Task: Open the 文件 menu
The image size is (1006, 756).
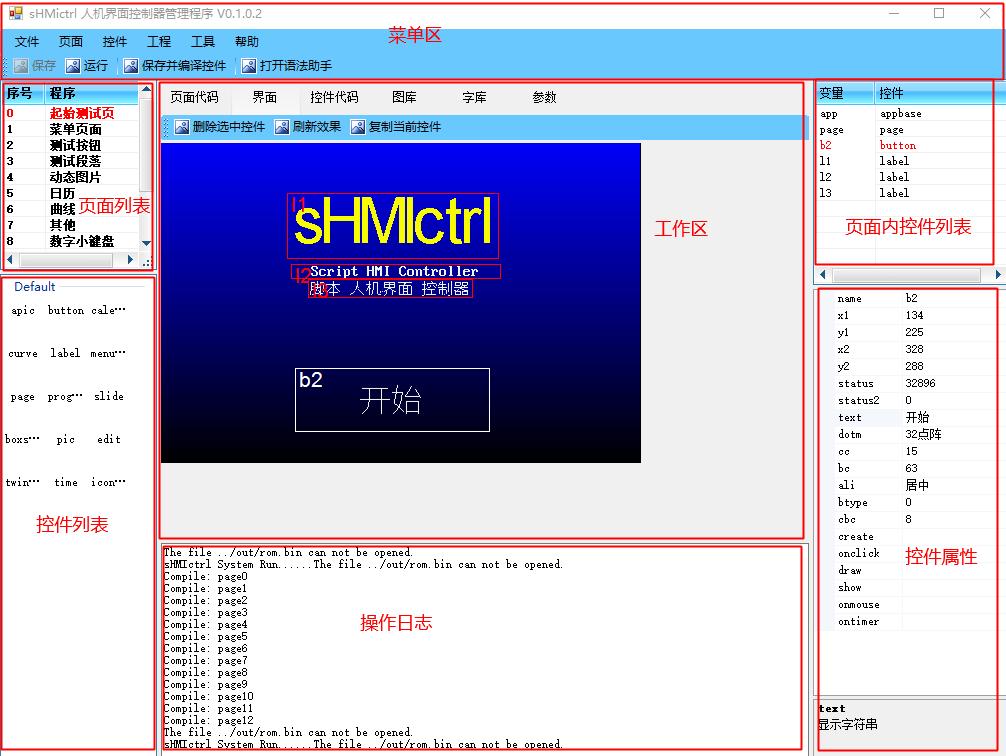Action: (x=26, y=42)
